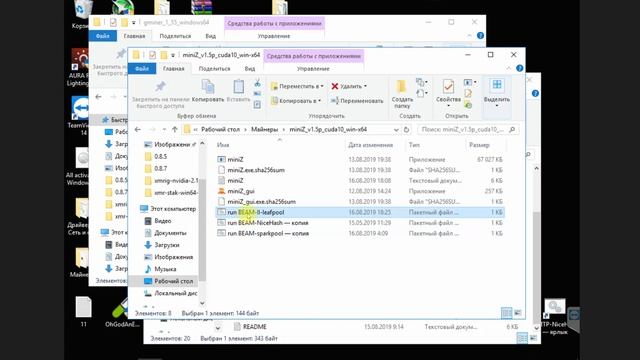Open the TeamViewer desktop shortcut

coord(79,116)
